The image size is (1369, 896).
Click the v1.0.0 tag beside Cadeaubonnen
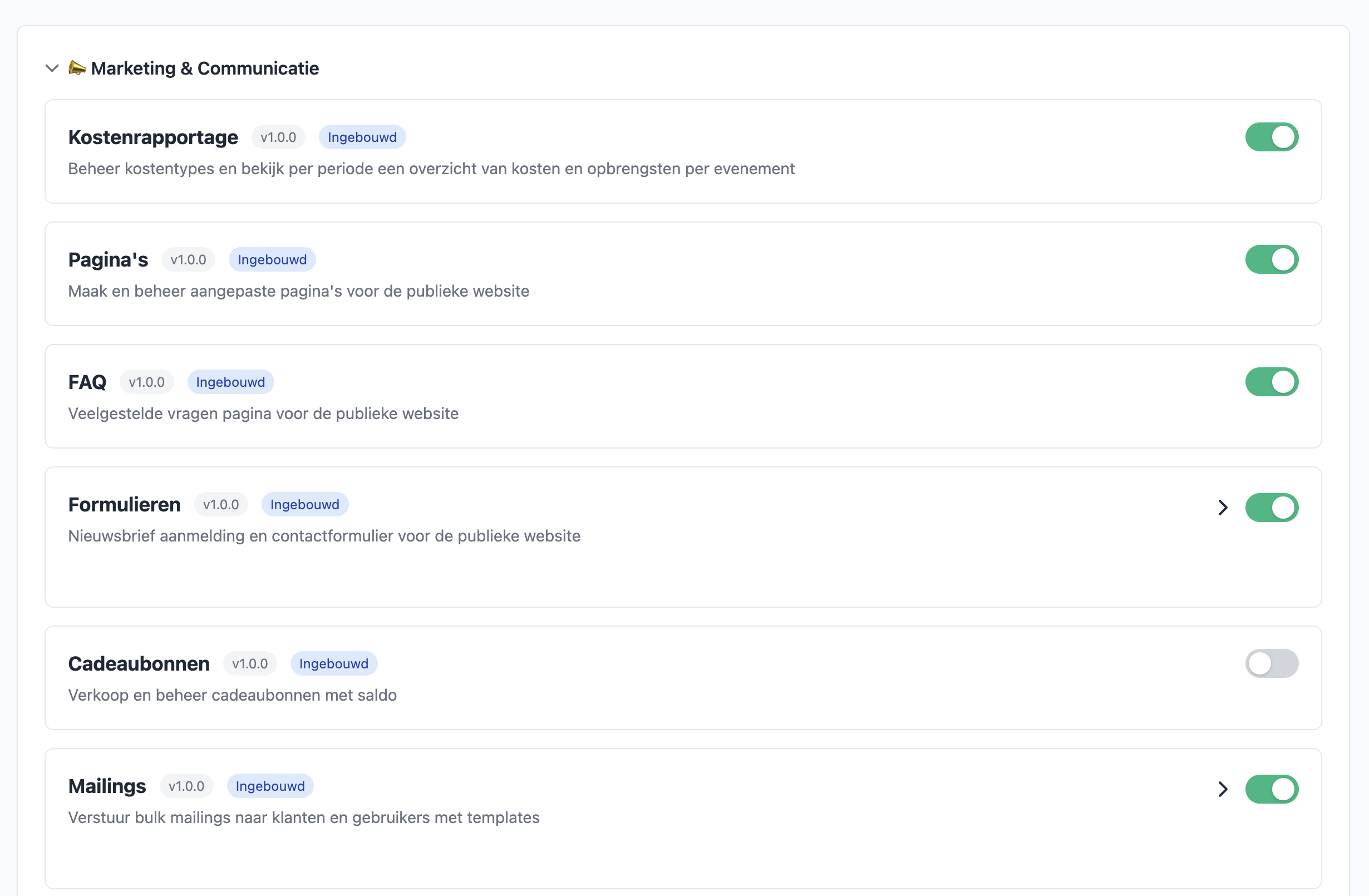pos(250,664)
